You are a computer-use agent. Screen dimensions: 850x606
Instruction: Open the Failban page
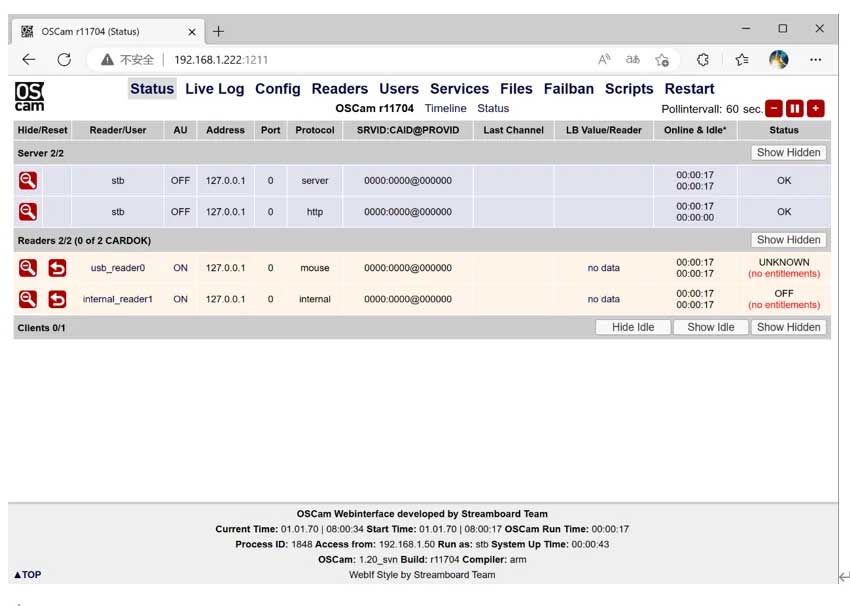(569, 89)
